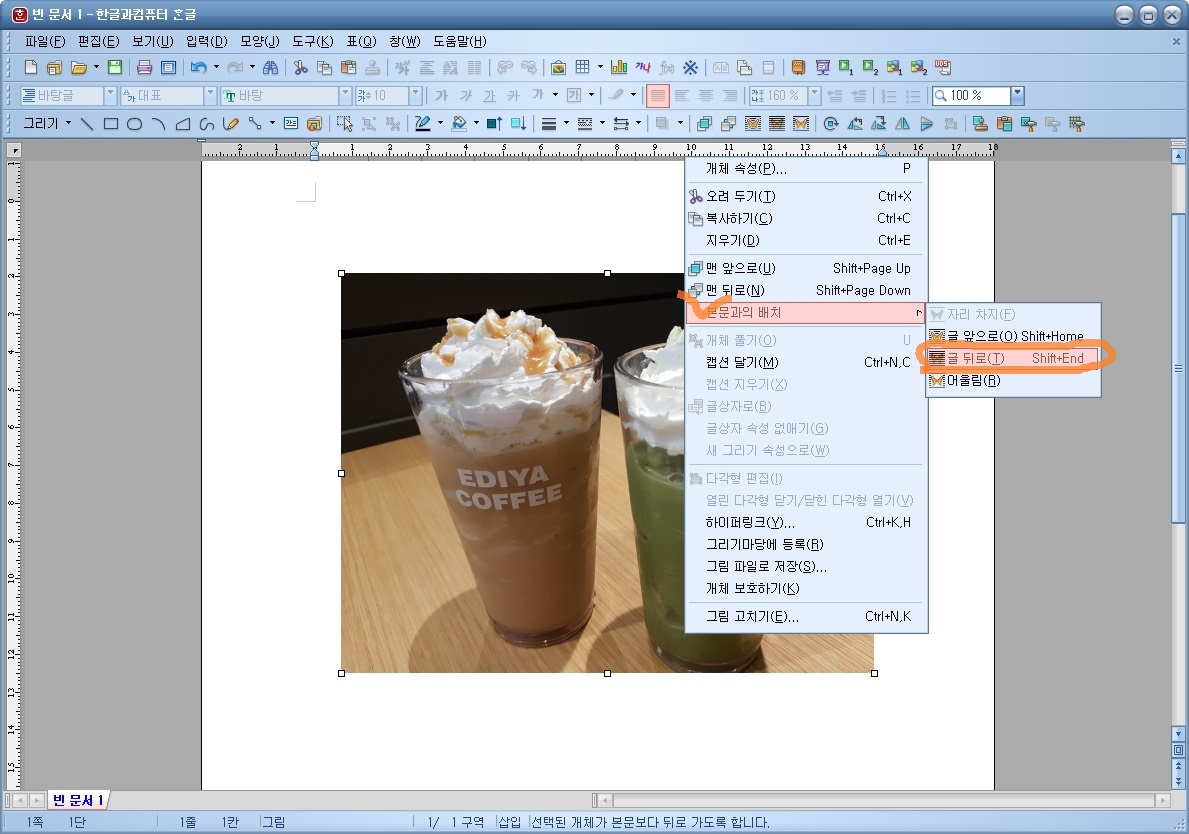
Task: Select 캡션 달기(M) menu entry
Action: point(806,362)
